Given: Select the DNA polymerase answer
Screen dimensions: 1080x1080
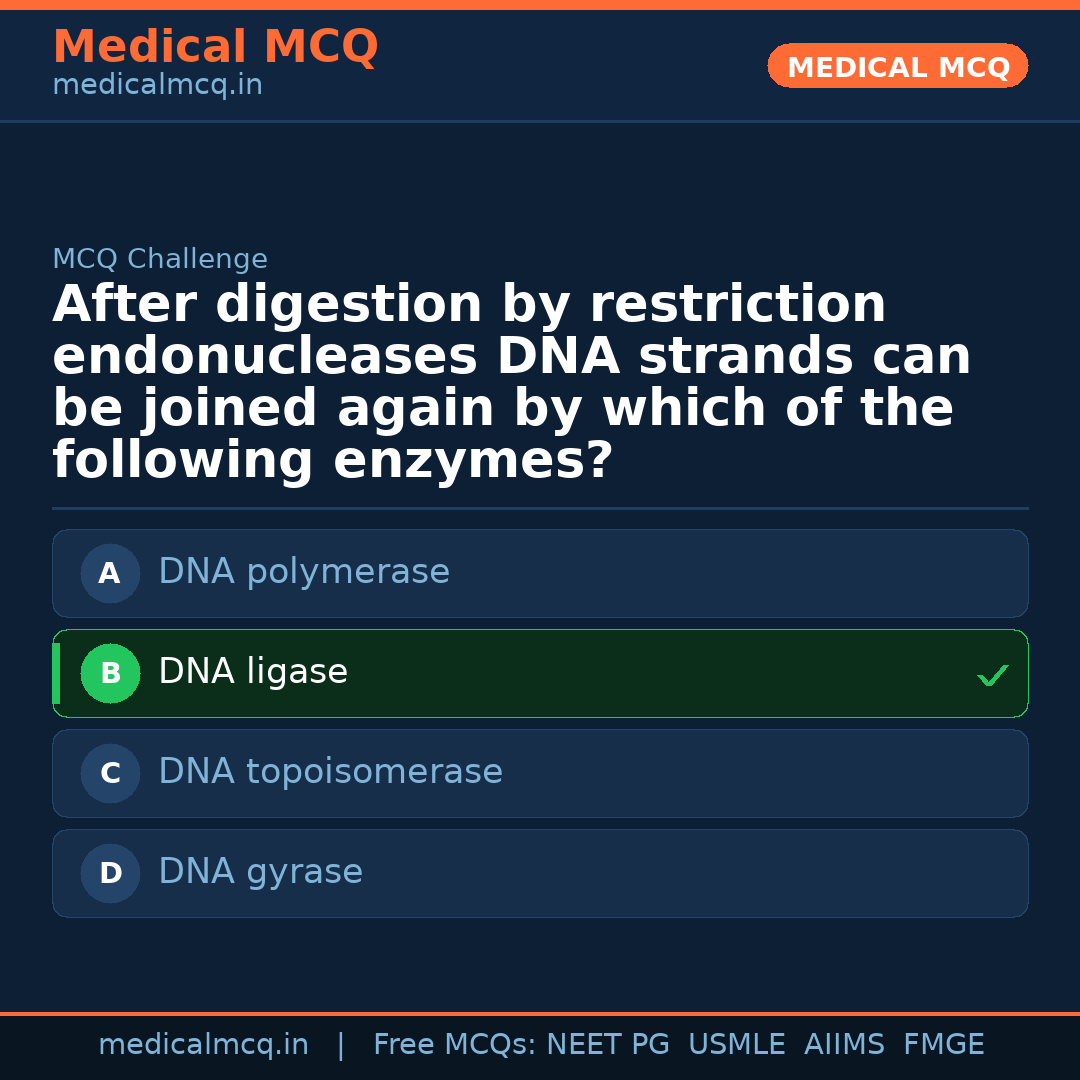Looking at the screenshot, I should 304,573.
